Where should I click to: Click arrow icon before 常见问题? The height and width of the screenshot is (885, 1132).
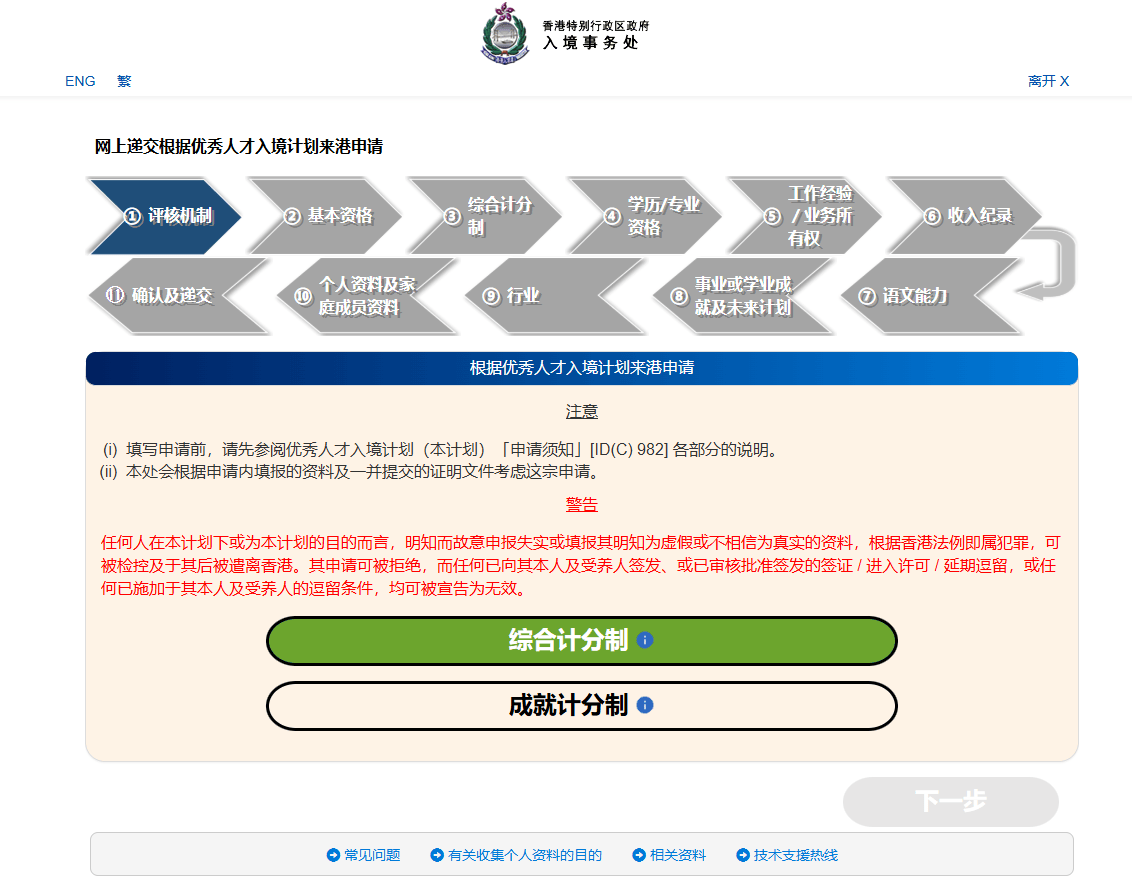click(x=333, y=855)
